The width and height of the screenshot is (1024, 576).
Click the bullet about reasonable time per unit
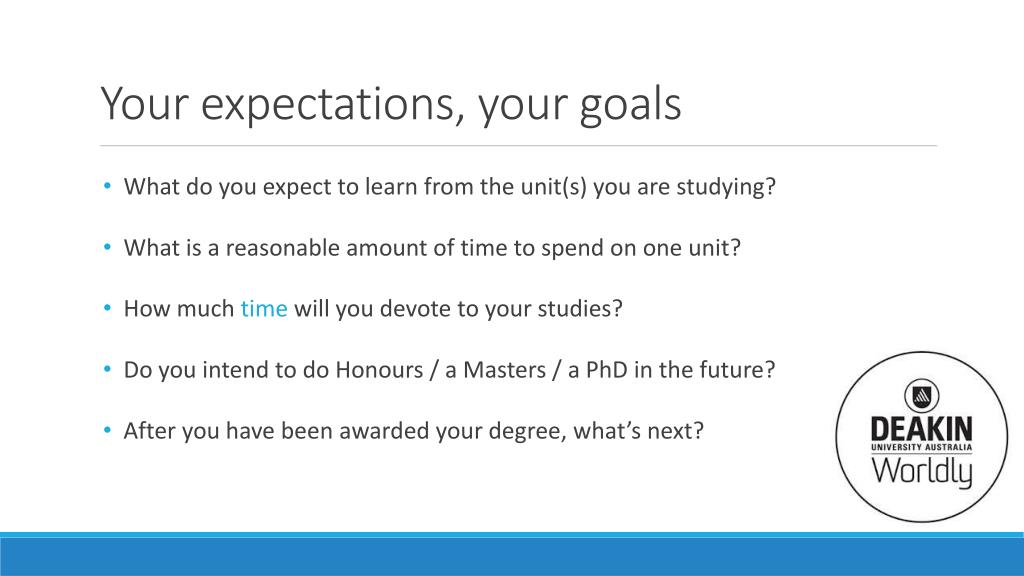pos(432,248)
